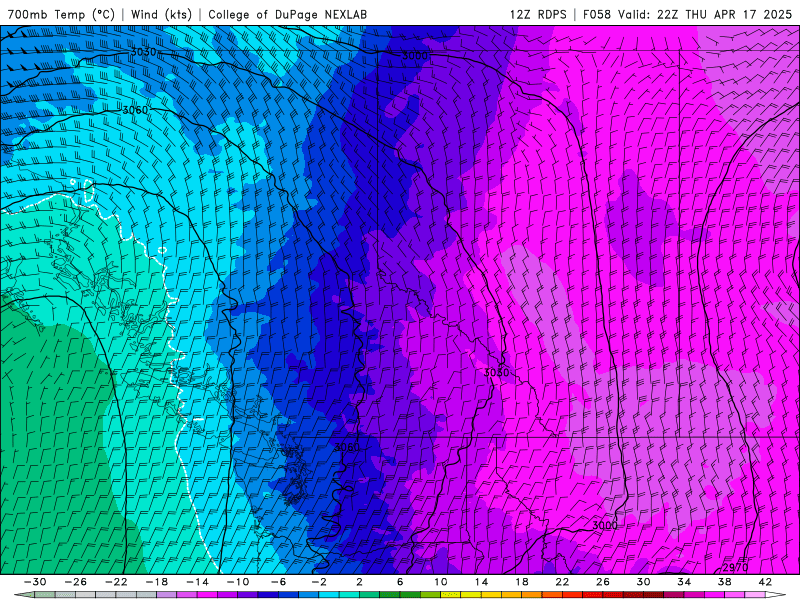Click the 'Wind (kts)' header label
The width and height of the screenshot is (800, 600).
point(162,14)
